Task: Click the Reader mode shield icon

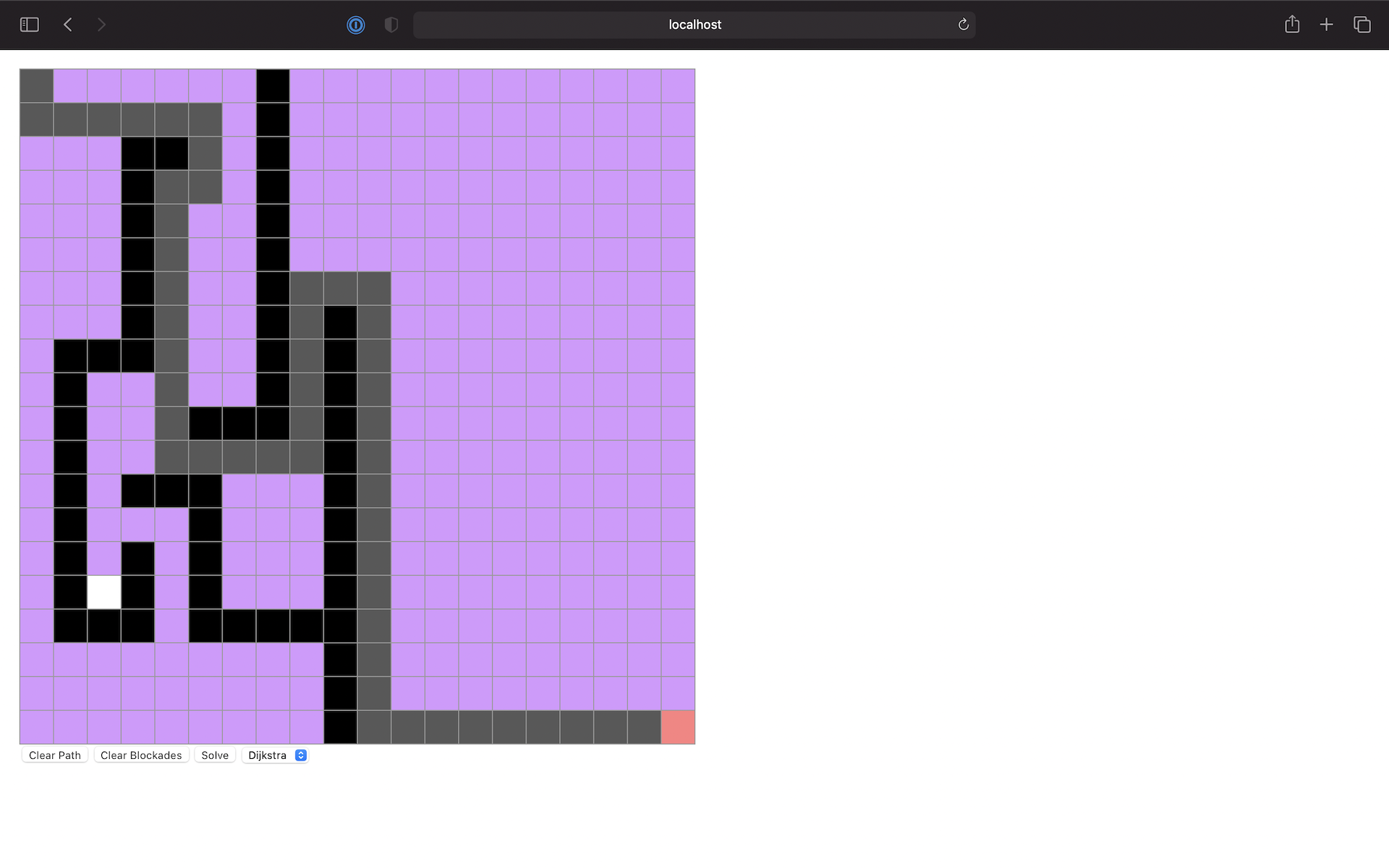Action: click(x=391, y=24)
